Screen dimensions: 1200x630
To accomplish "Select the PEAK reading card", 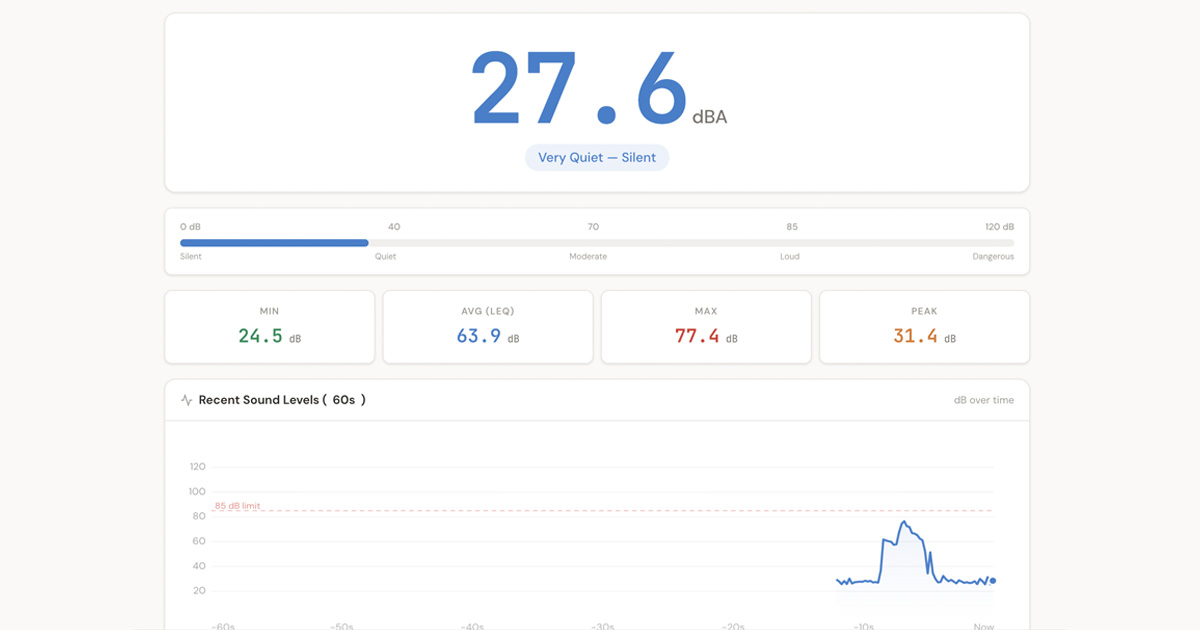I will [x=923, y=326].
